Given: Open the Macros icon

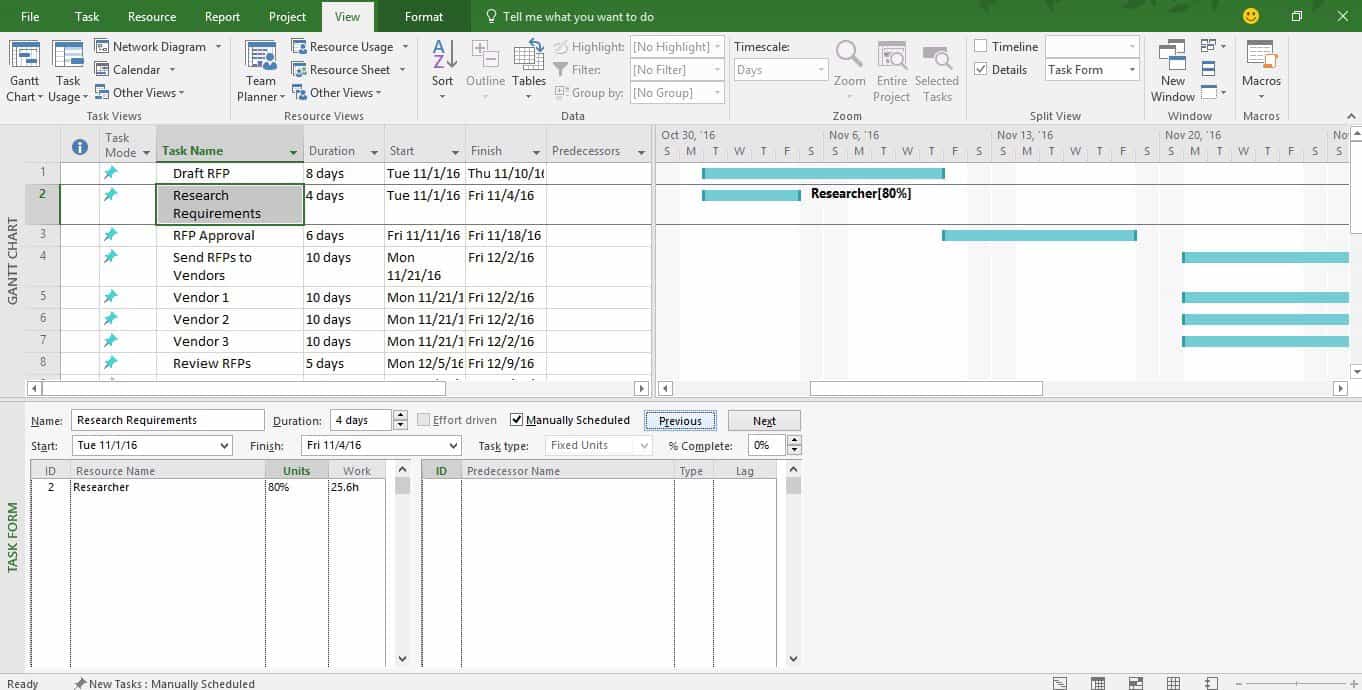Looking at the screenshot, I should point(1261,56).
